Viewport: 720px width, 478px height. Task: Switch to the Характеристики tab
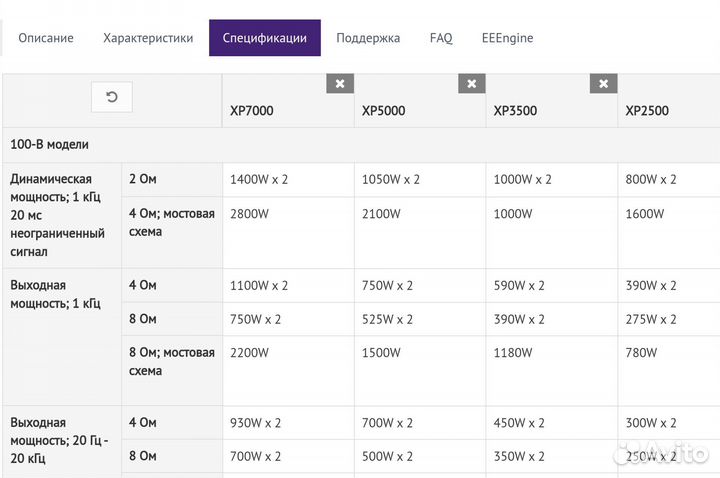click(x=148, y=38)
